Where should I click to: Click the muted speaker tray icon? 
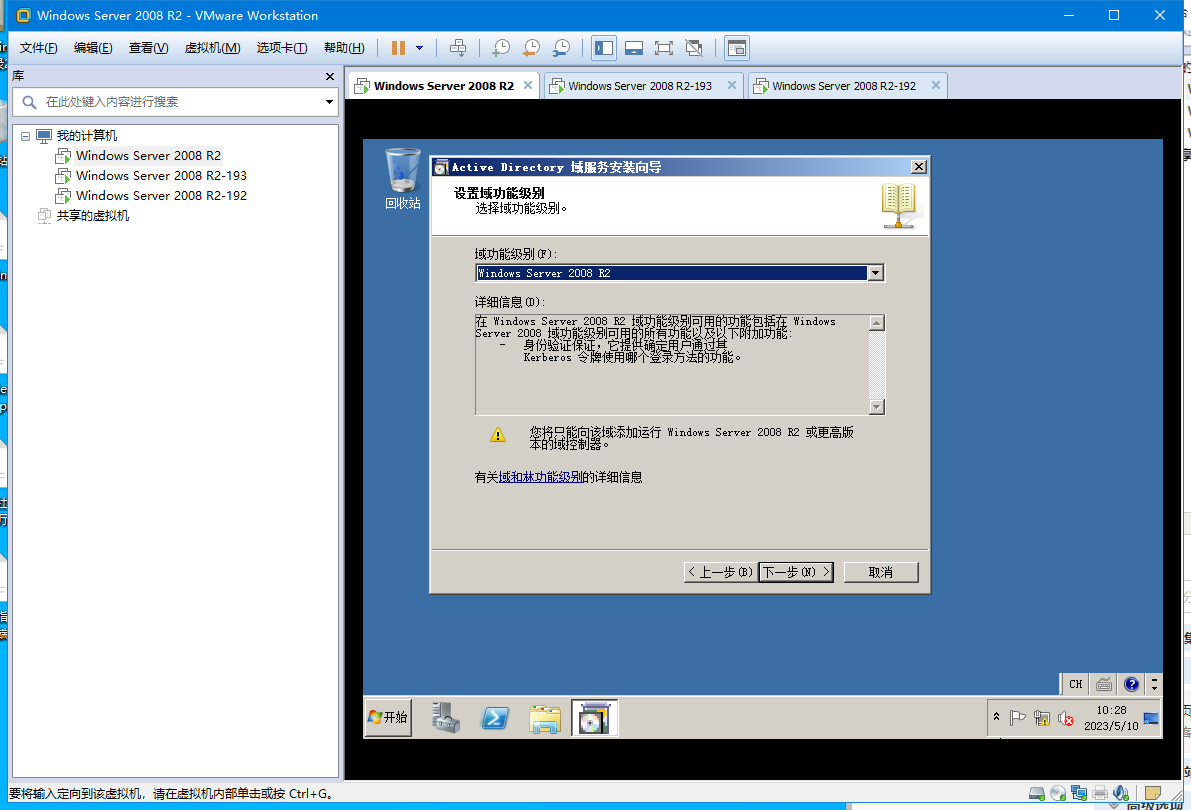1066,717
